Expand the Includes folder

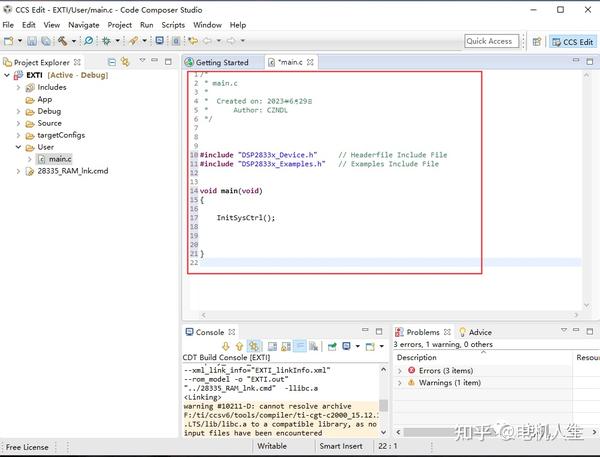(18, 87)
